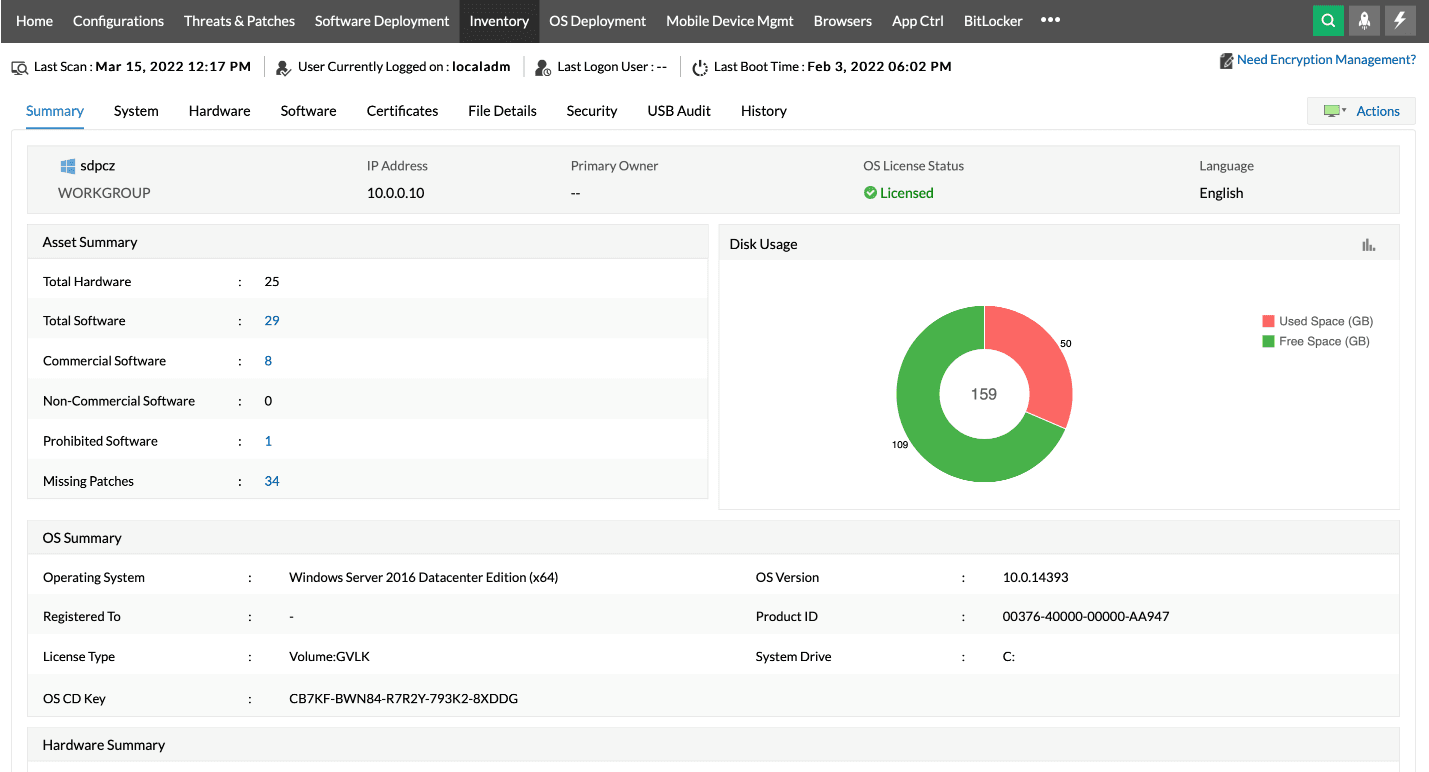Viewport: 1429px width, 772px height.
Task: Select the Summary tab
Action: [x=55, y=111]
